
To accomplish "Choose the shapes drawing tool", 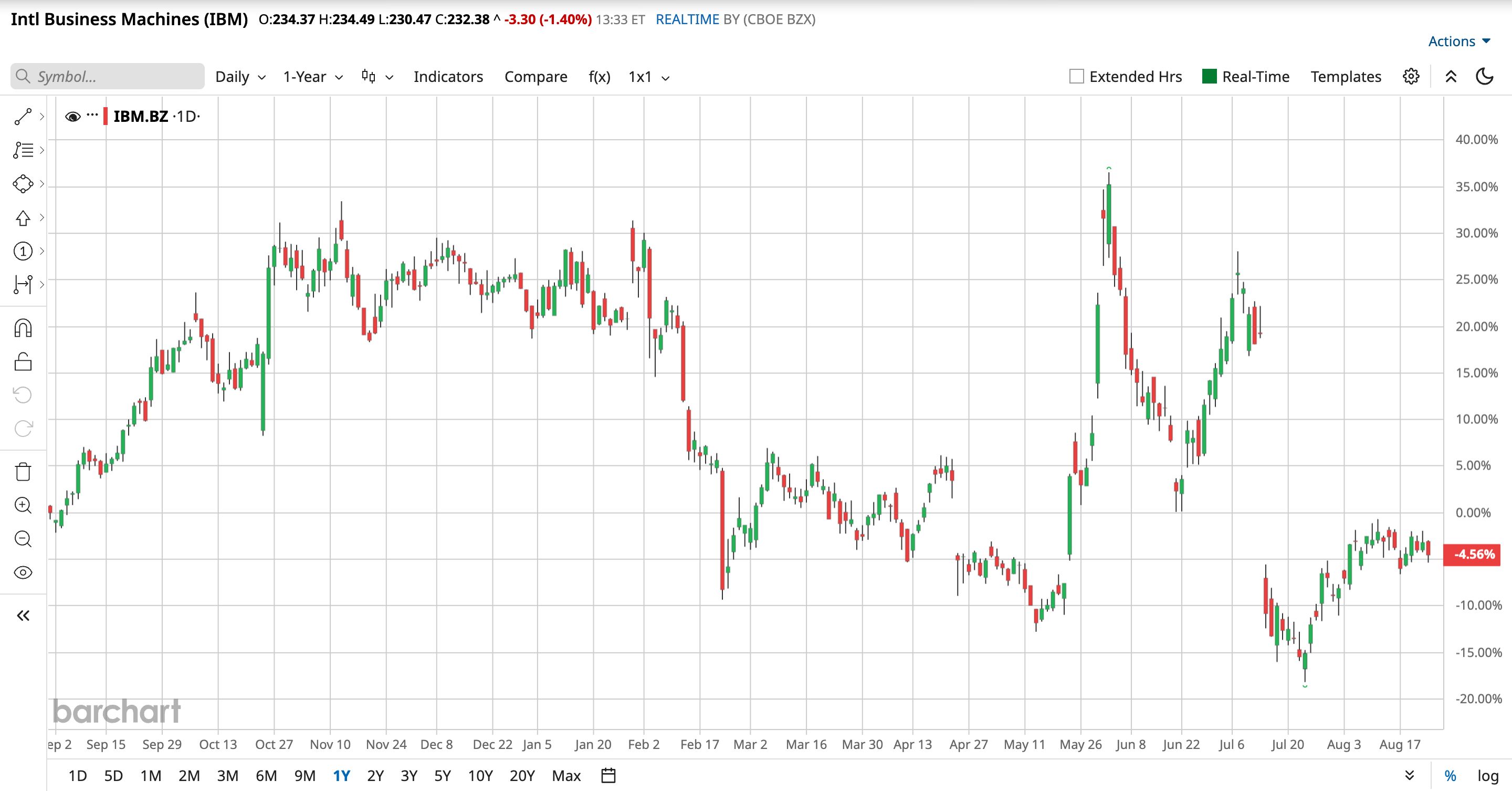I will pyautogui.click(x=23, y=184).
